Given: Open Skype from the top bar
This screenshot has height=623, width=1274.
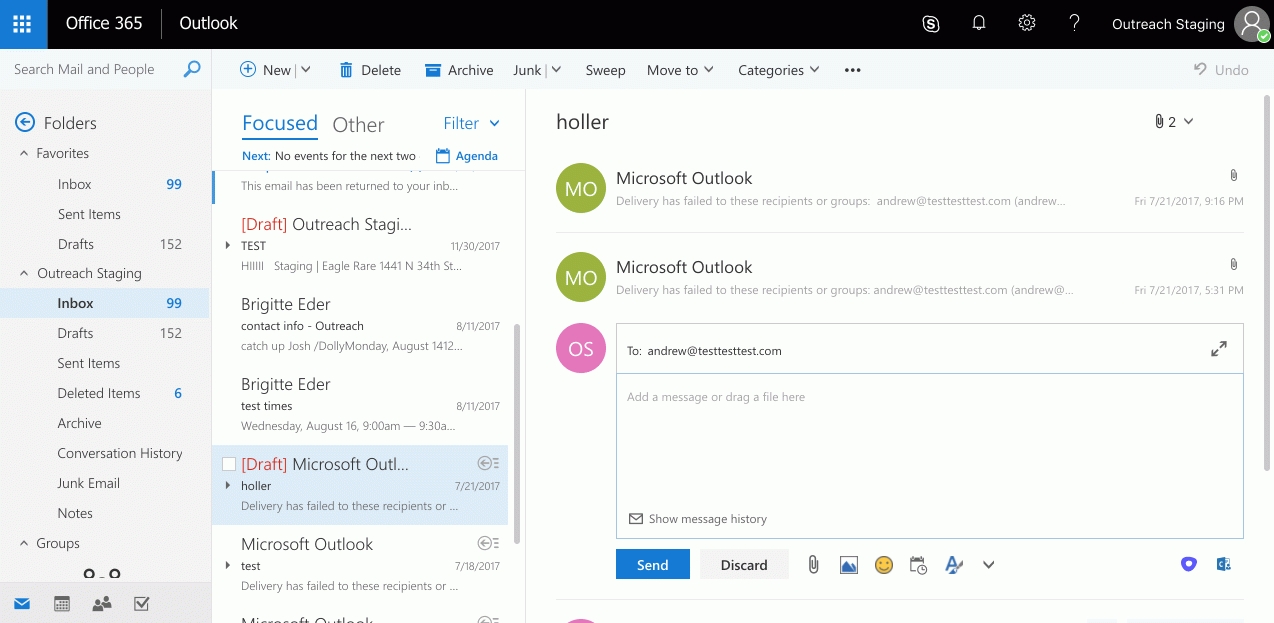Looking at the screenshot, I should 931,24.
